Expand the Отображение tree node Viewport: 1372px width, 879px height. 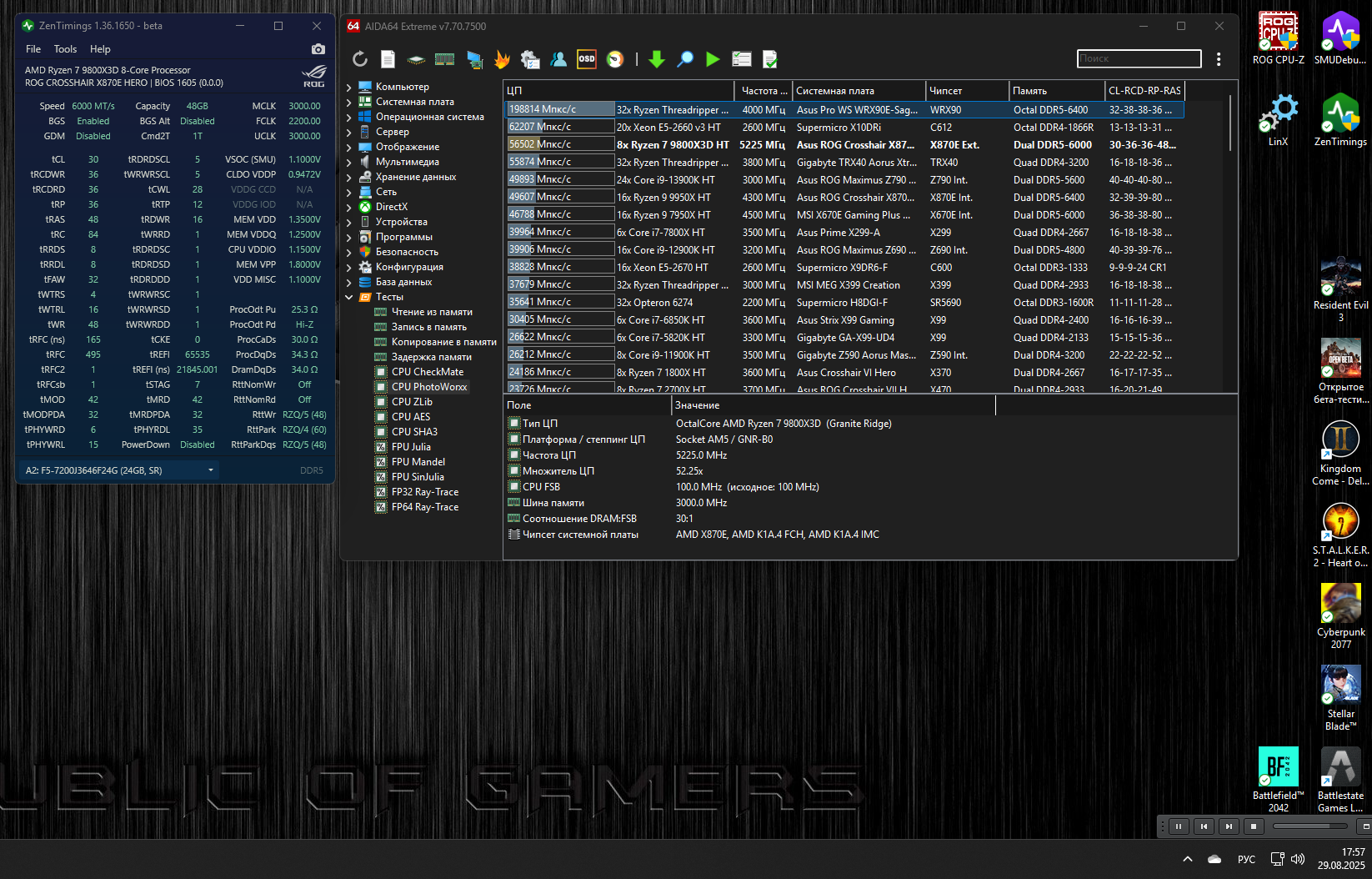pos(348,147)
